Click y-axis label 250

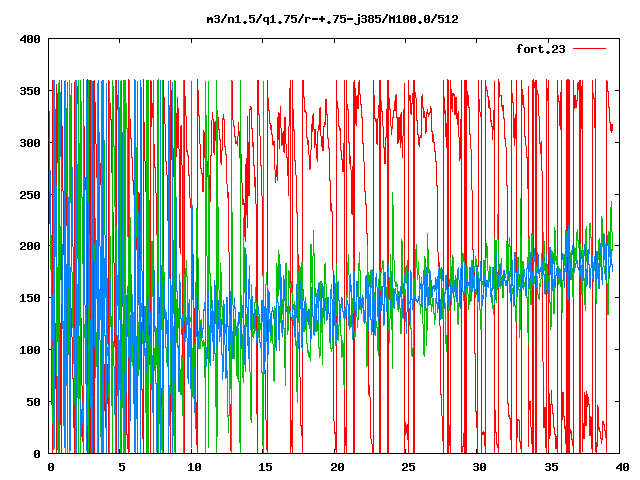coord(30,195)
